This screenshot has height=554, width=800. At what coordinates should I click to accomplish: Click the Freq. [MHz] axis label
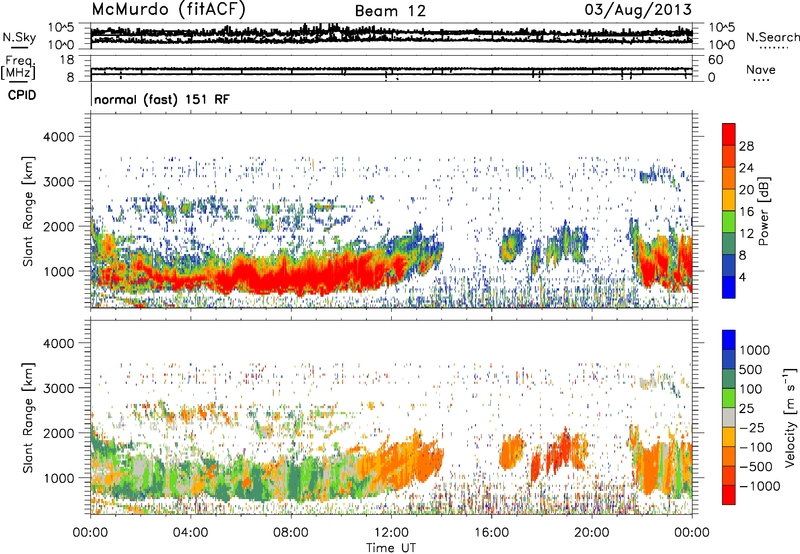[x=18, y=68]
